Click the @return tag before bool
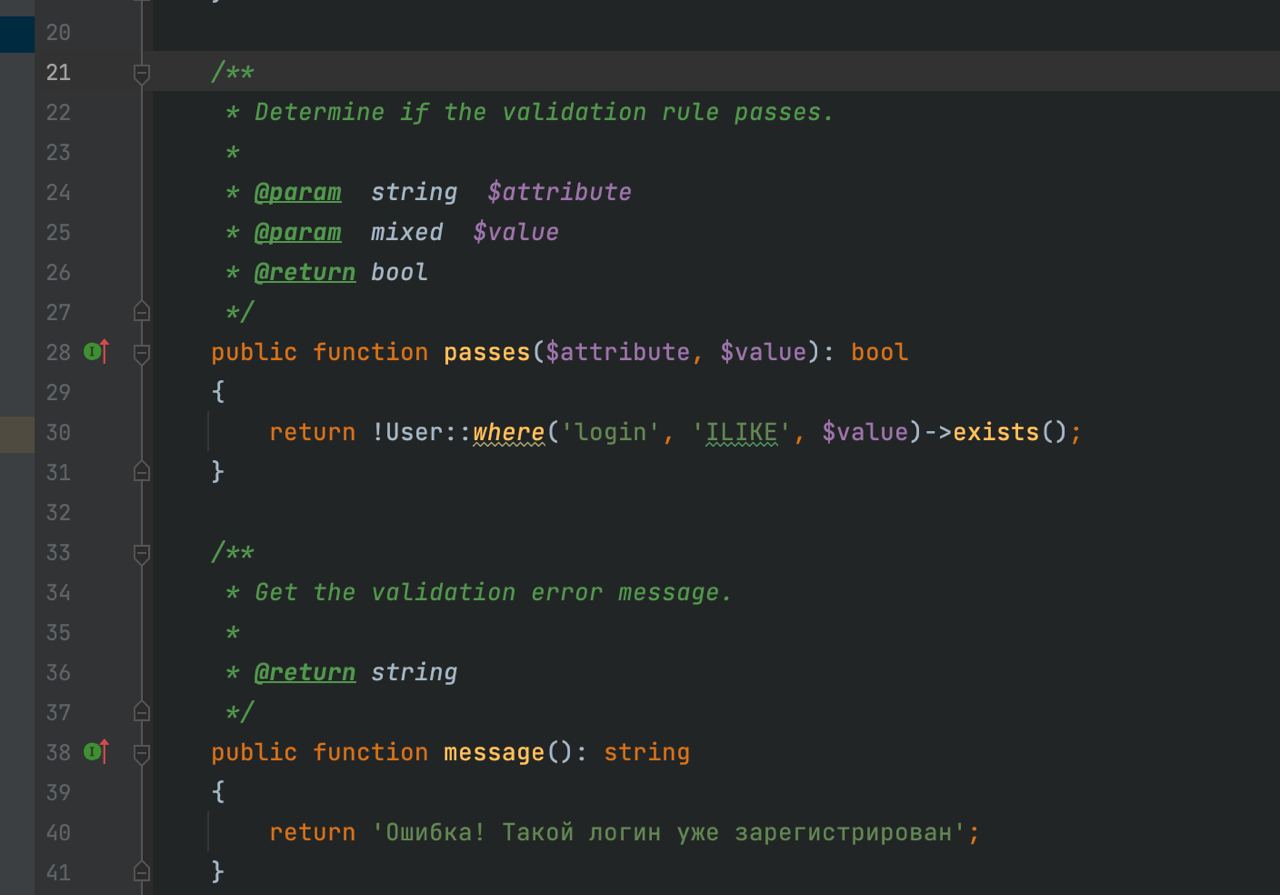This screenshot has width=1280, height=895. coord(305,272)
